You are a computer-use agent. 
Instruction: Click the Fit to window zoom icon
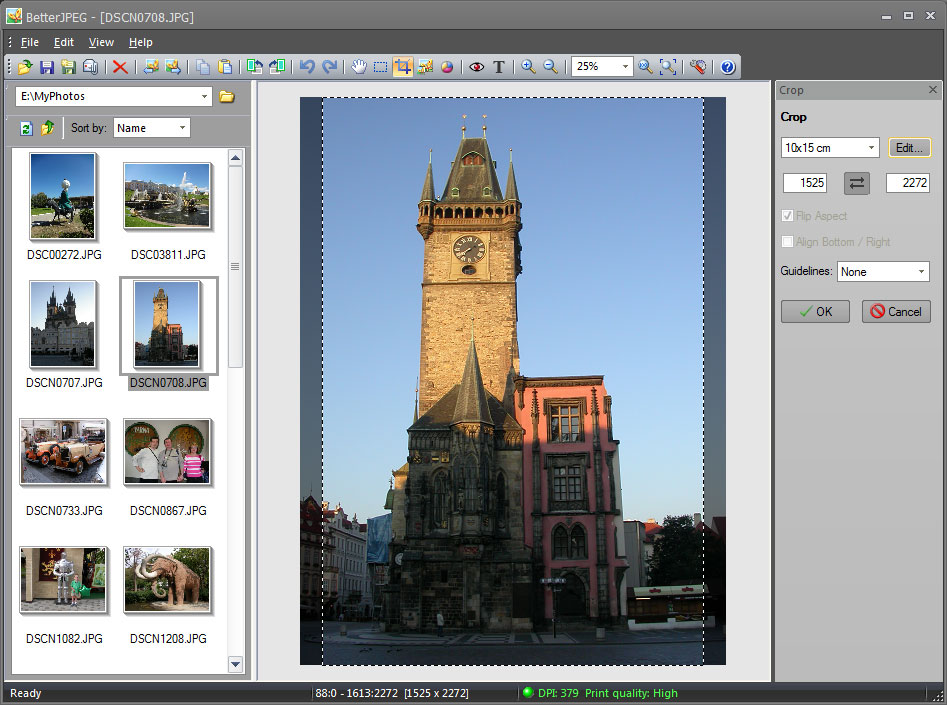[667, 66]
